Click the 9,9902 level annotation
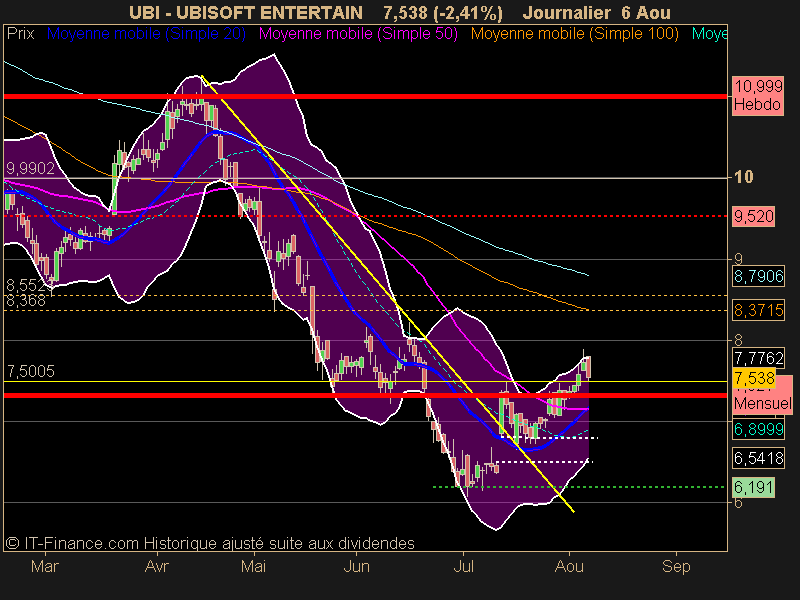This screenshot has height=600, width=800. [31, 169]
